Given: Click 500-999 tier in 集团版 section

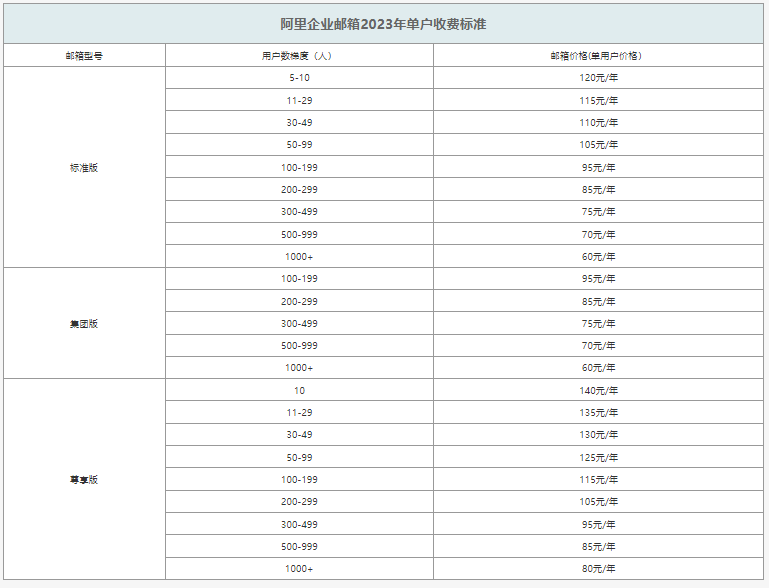Looking at the screenshot, I should click(299, 346).
